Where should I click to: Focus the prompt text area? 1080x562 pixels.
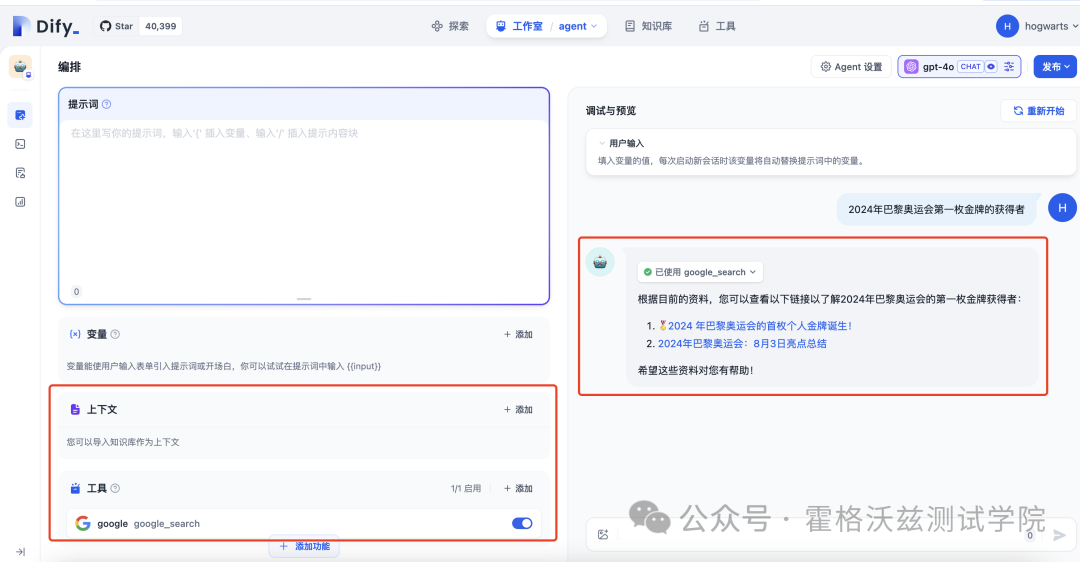point(304,203)
